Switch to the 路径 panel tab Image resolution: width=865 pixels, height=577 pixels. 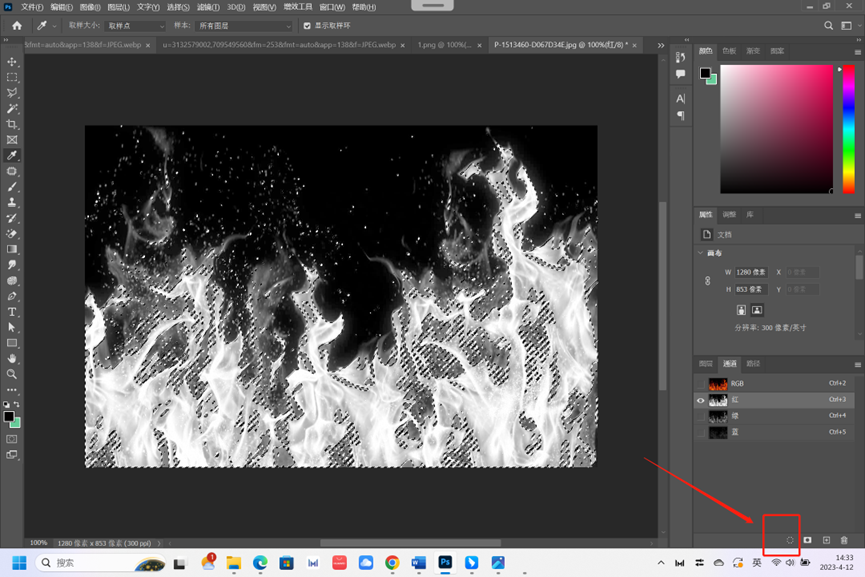click(x=754, y=364)
